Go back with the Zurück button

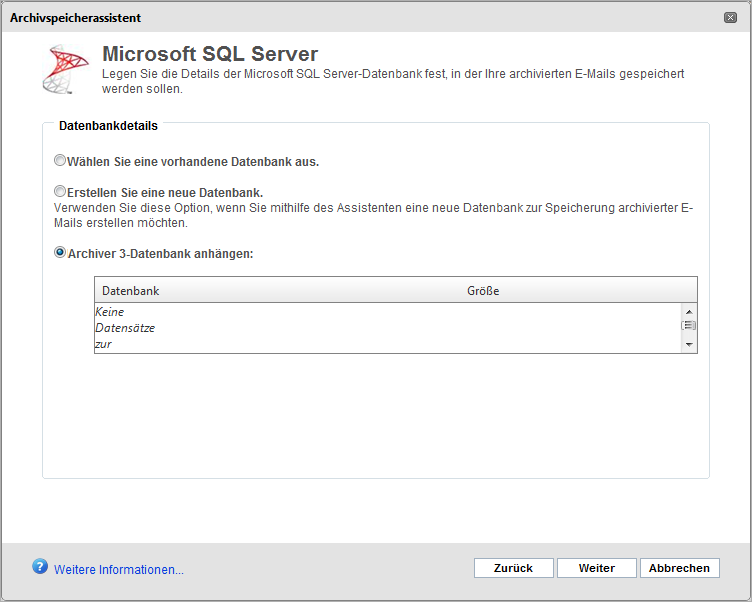tap(514, 568)
